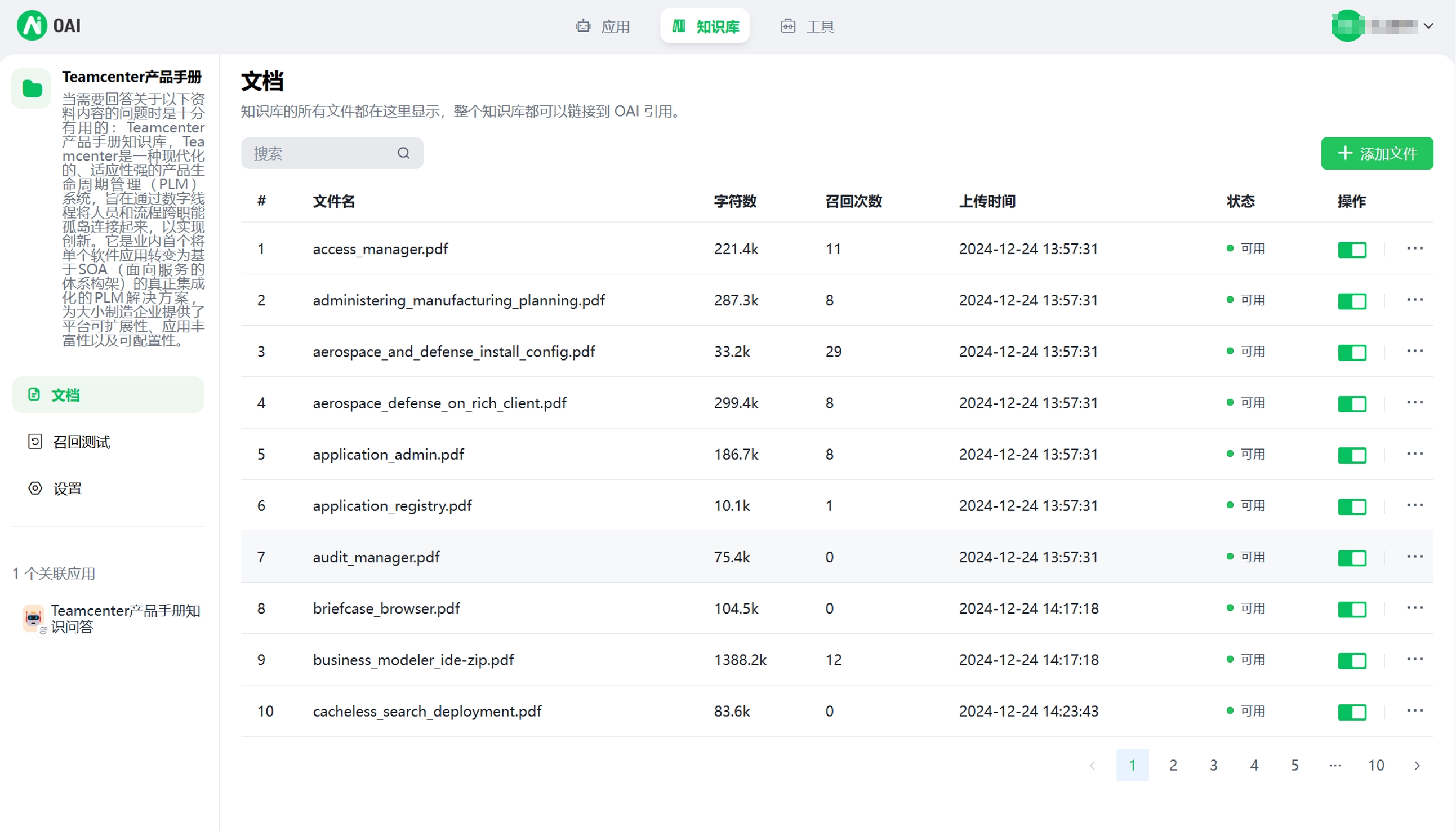Click the previous page arrow
Screen dimensions: 1456x831
tap(1092, 765)
